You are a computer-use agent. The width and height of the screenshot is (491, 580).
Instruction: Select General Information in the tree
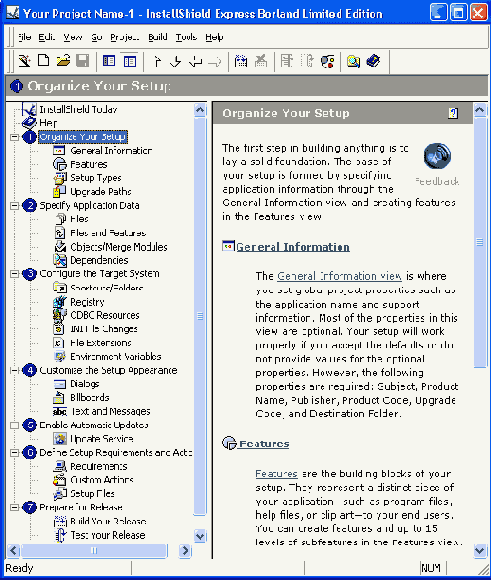111,151
